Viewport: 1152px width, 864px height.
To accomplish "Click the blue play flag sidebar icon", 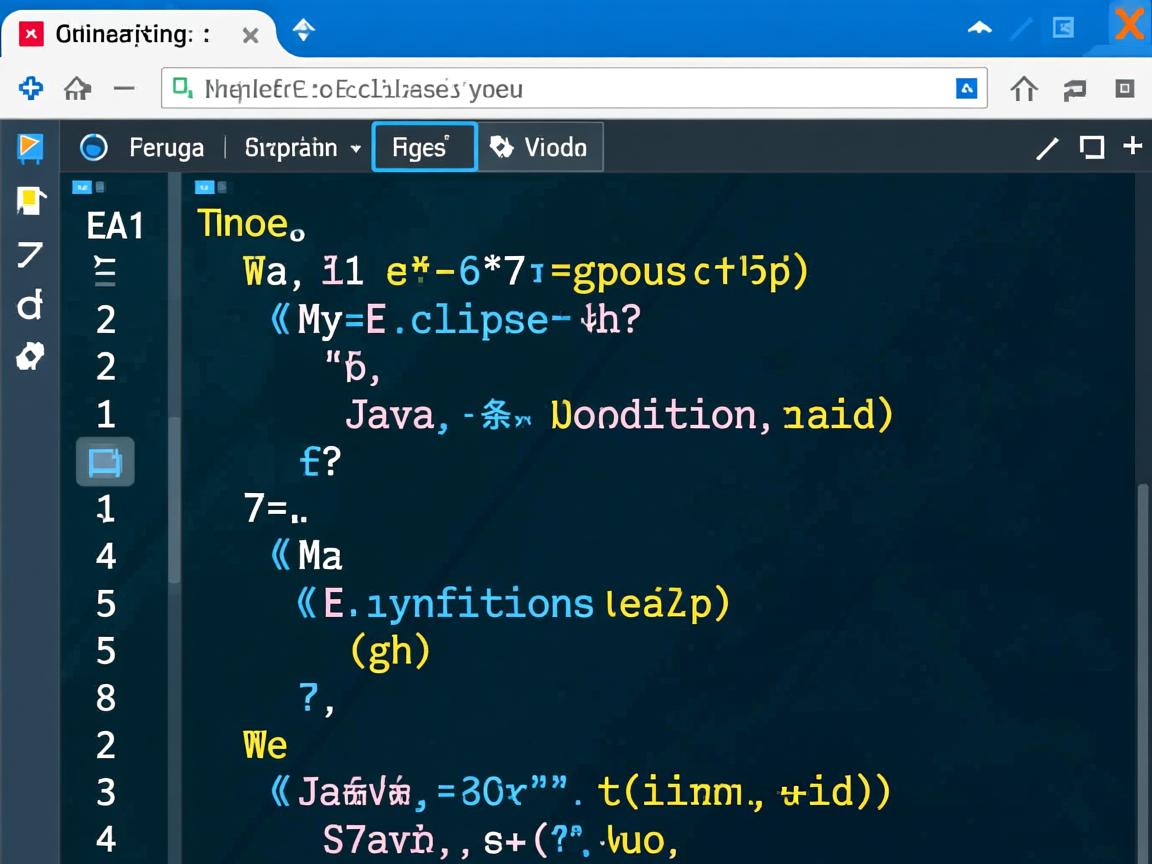I will (30, 148).
